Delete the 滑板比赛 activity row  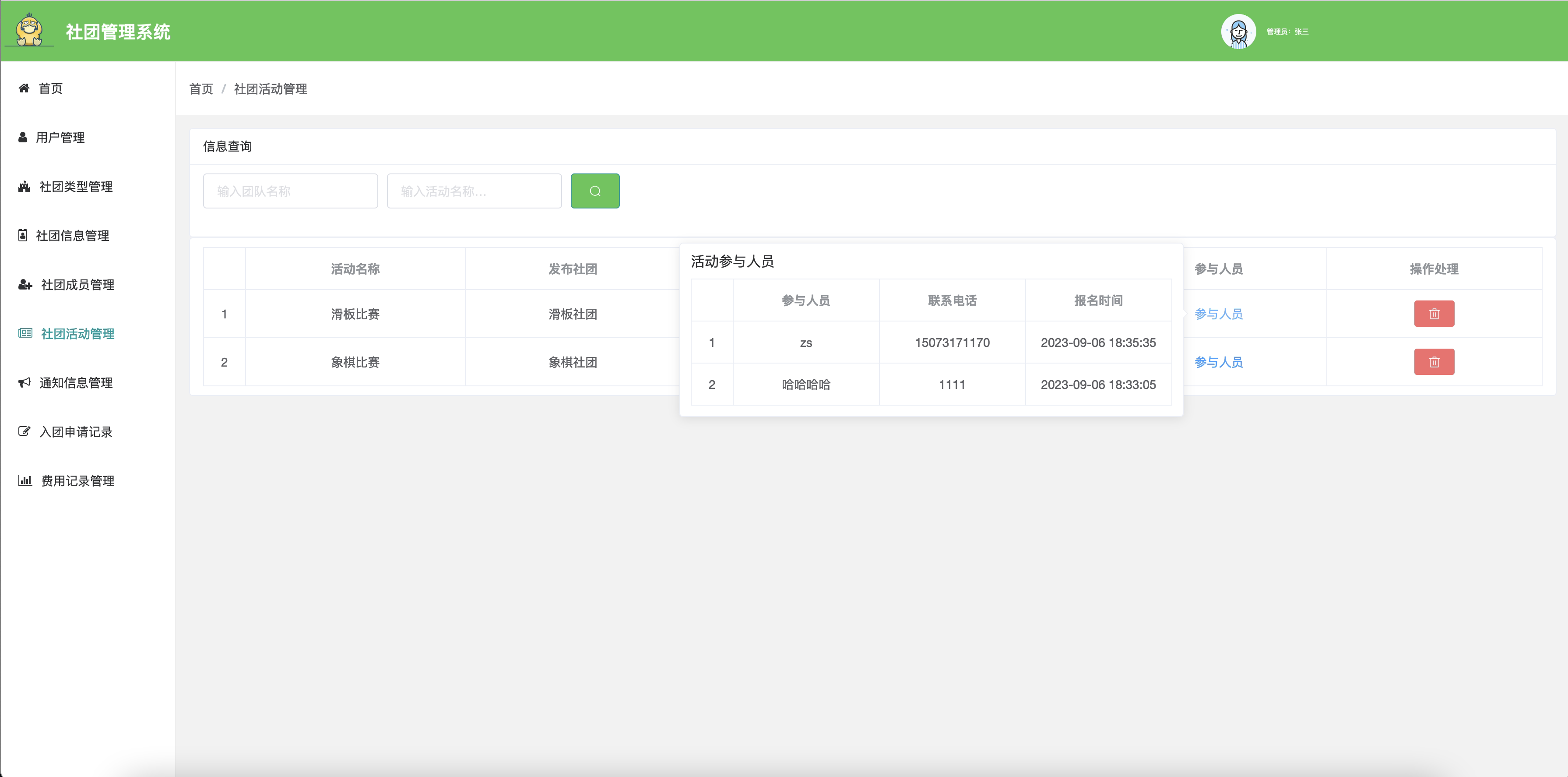[x=1434, y=314]
